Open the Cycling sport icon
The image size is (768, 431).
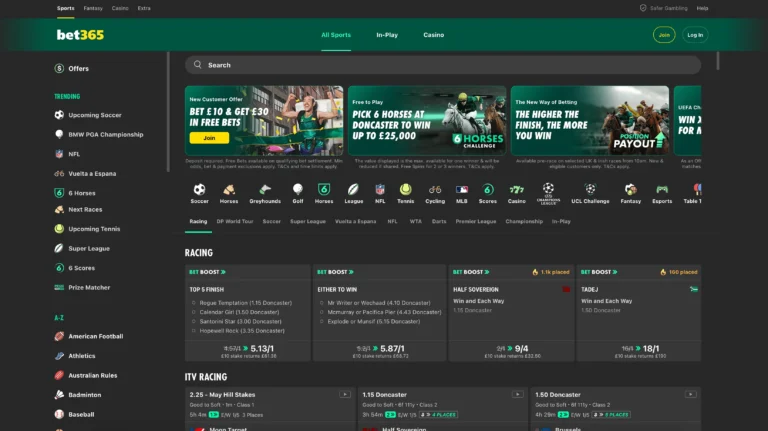pos(435,193)
